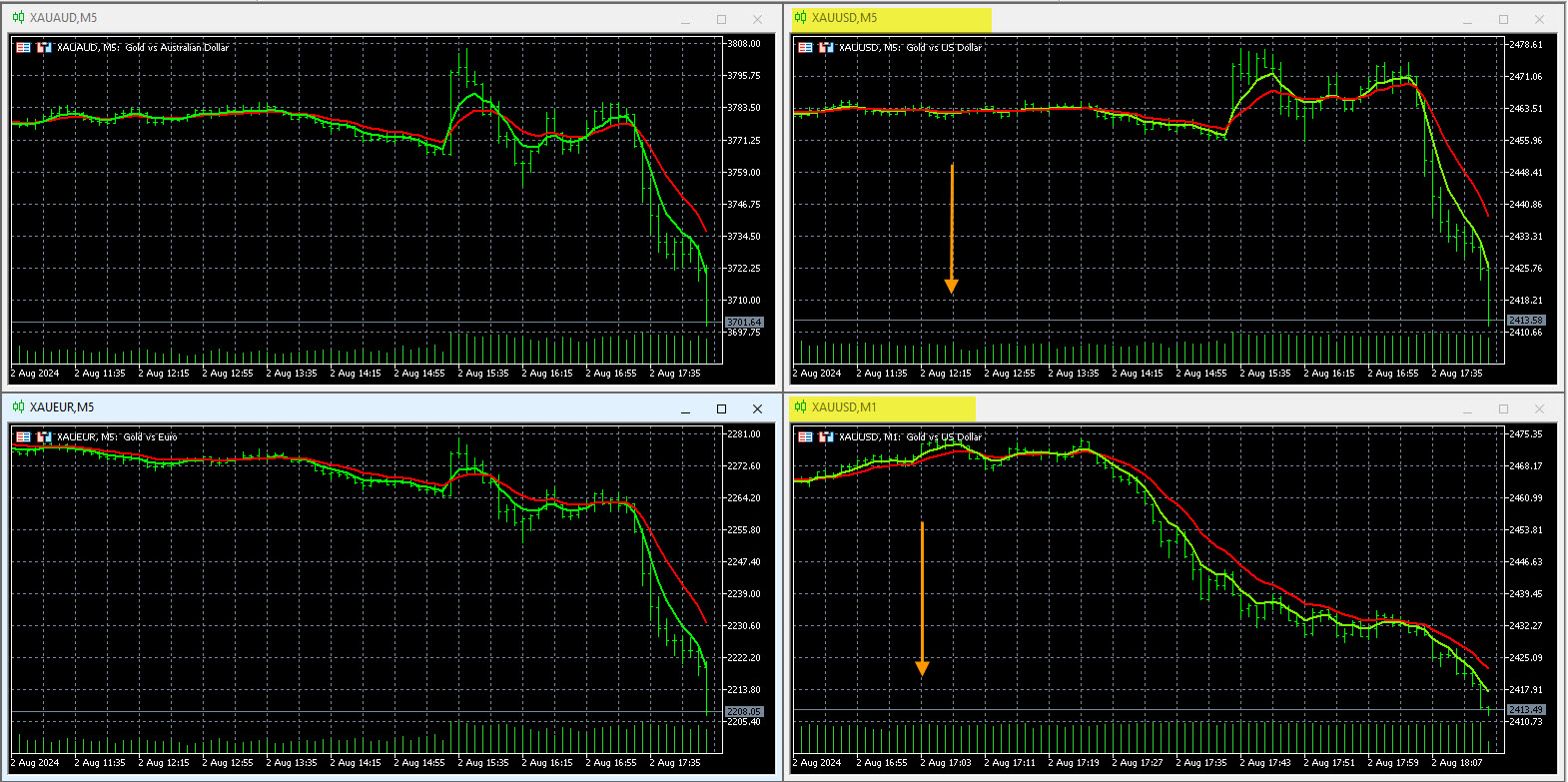Screen dimensions: 1568x782
Task: Open one-click trading panel in XAUEUR chart
Action: pos(23,436)
